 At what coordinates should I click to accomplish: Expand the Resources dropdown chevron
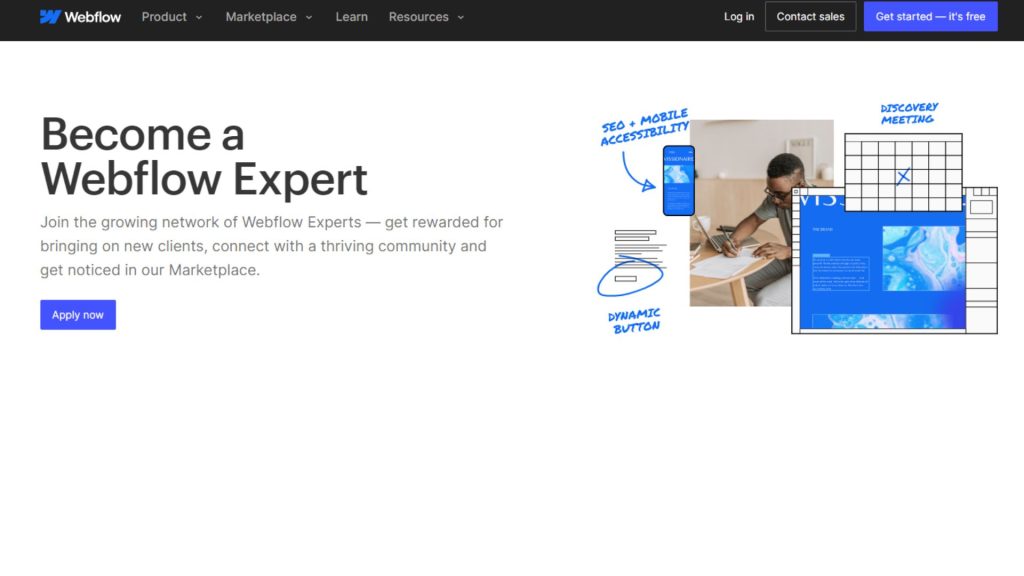click(461, 17)
